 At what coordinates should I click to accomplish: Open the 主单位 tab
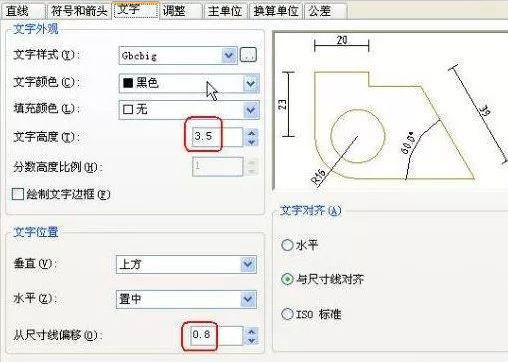226,11
